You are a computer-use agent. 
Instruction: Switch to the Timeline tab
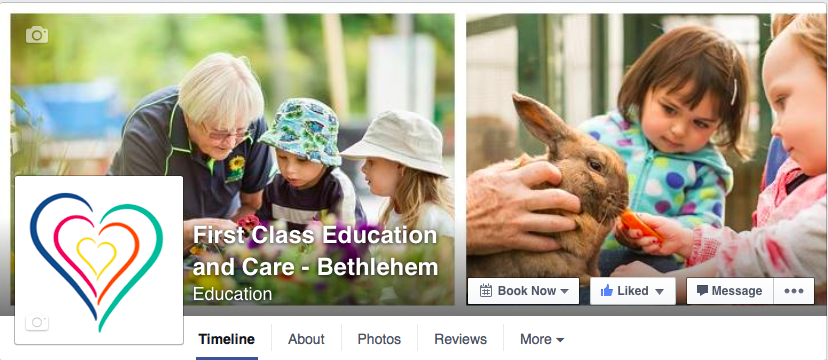click(x=227, y=339)
